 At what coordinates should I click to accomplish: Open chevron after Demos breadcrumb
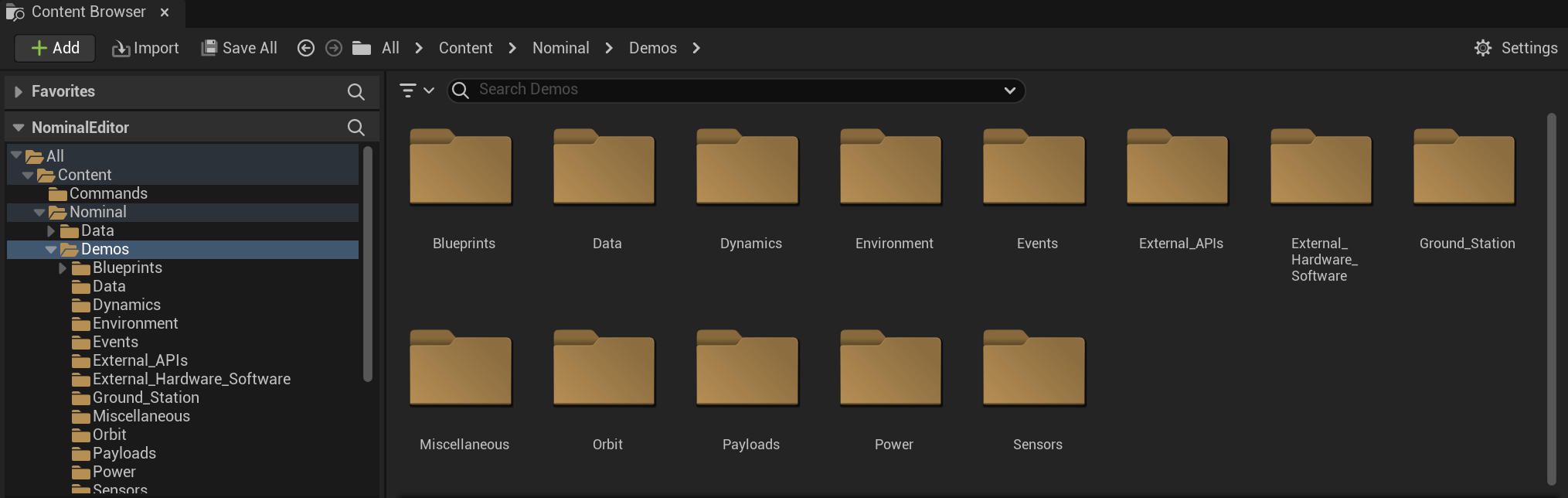(696, 48)
